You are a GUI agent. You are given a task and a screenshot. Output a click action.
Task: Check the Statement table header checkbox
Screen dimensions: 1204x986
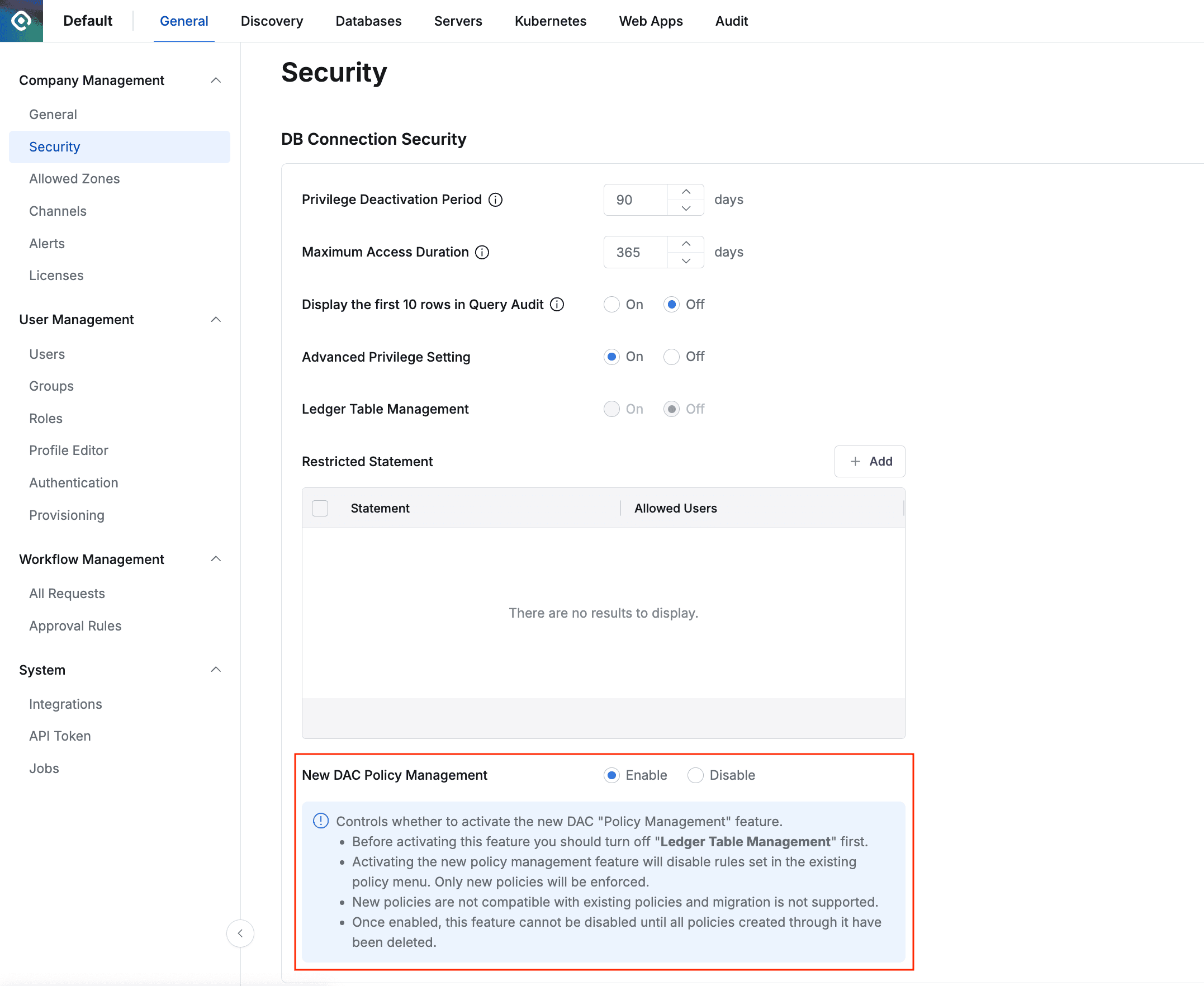tap(320, 508)
